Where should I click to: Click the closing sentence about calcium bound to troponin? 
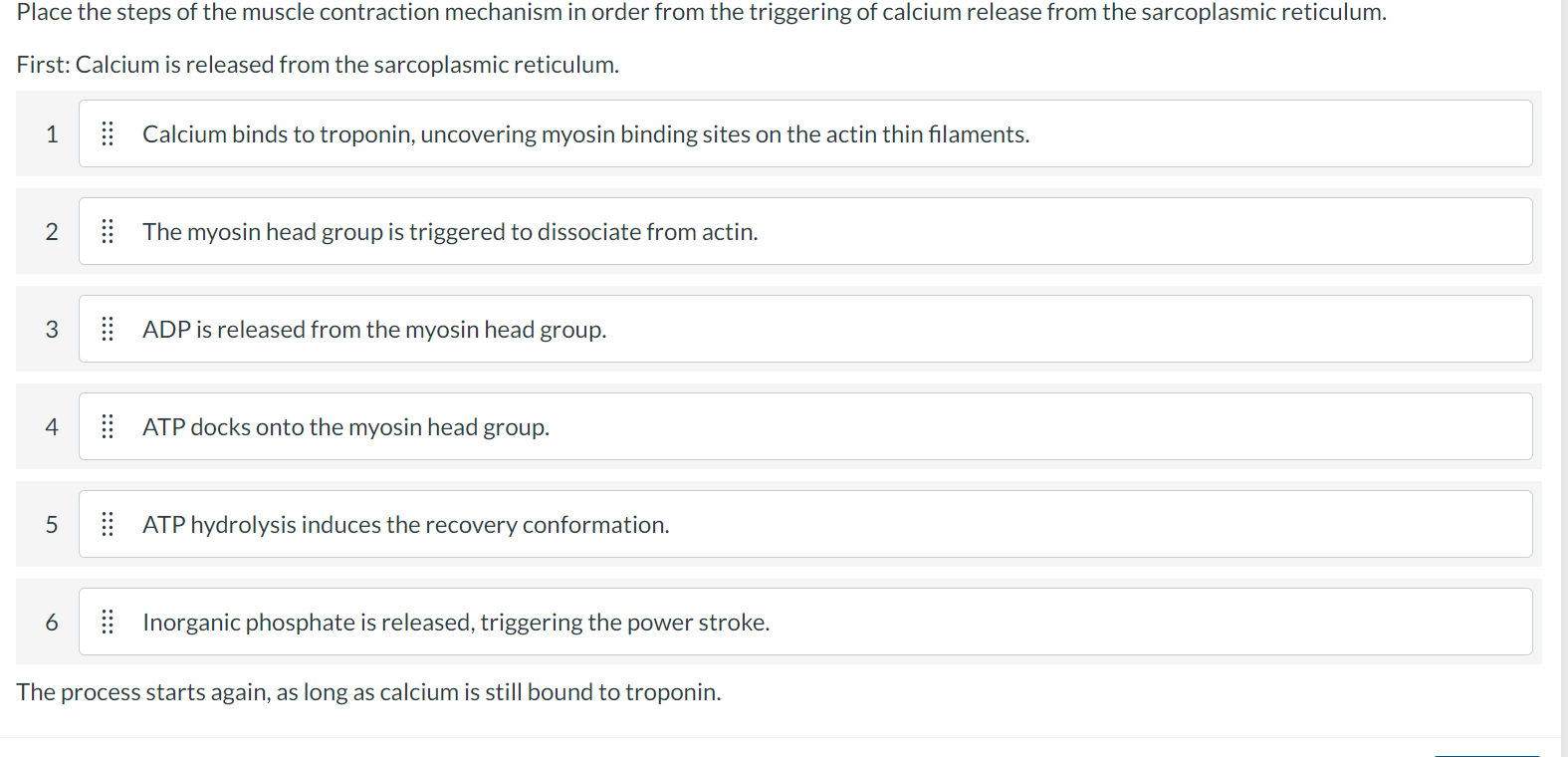click(370, 691)
